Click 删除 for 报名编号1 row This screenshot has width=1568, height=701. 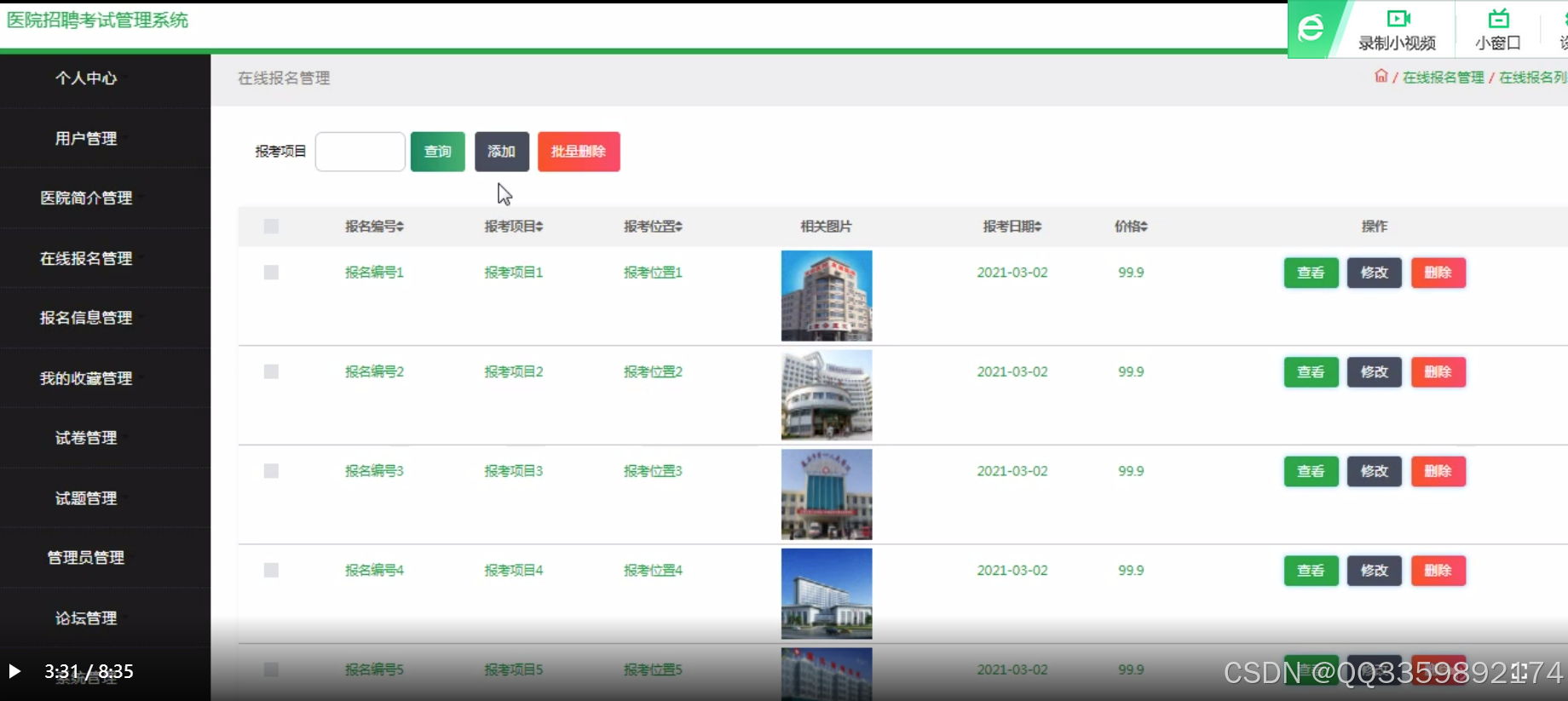(x=1438, y=273)
